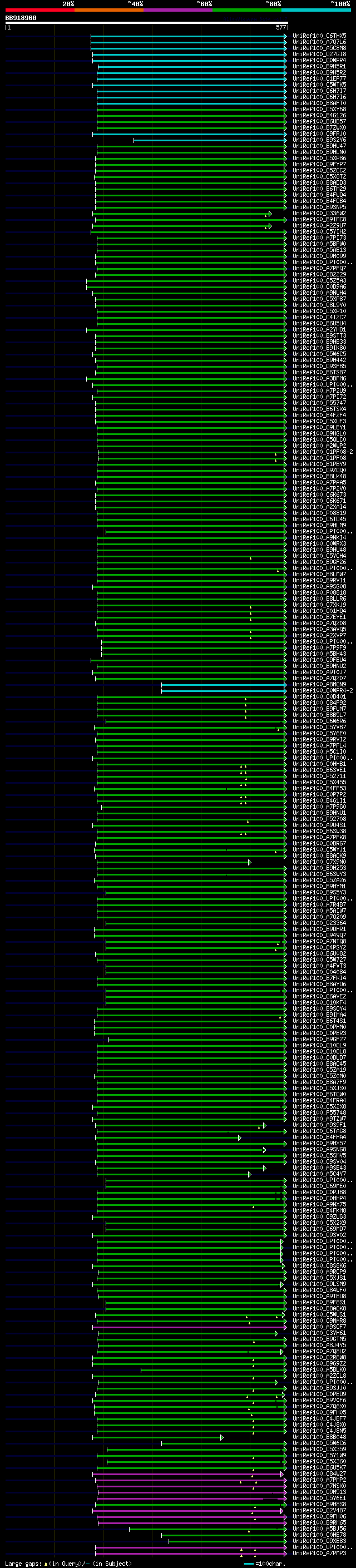
Task: Select hit label UniRef100_B8AFT0
Action: (319, 103)
